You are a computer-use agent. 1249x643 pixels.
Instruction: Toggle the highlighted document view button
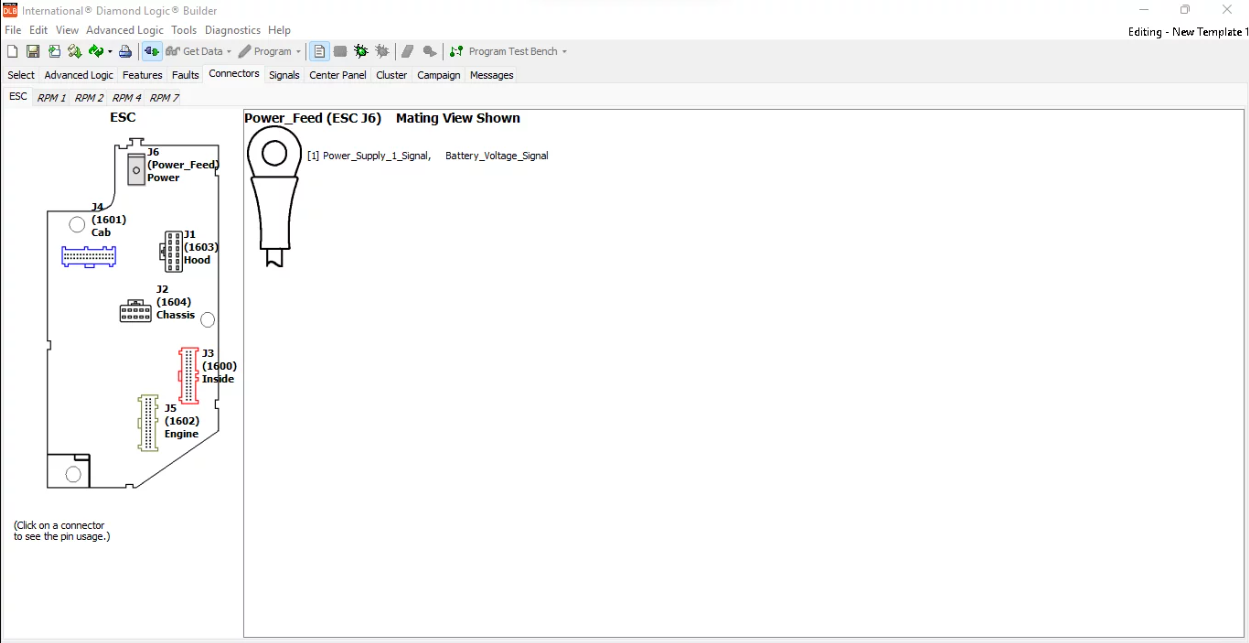[x=319, y=51]
